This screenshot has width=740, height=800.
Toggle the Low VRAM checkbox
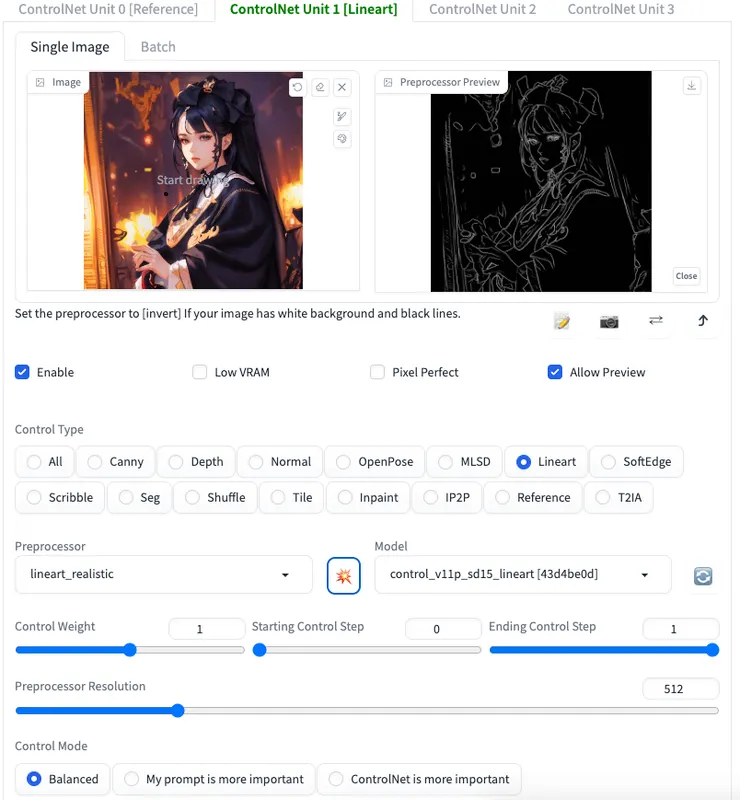click(200, 372)
